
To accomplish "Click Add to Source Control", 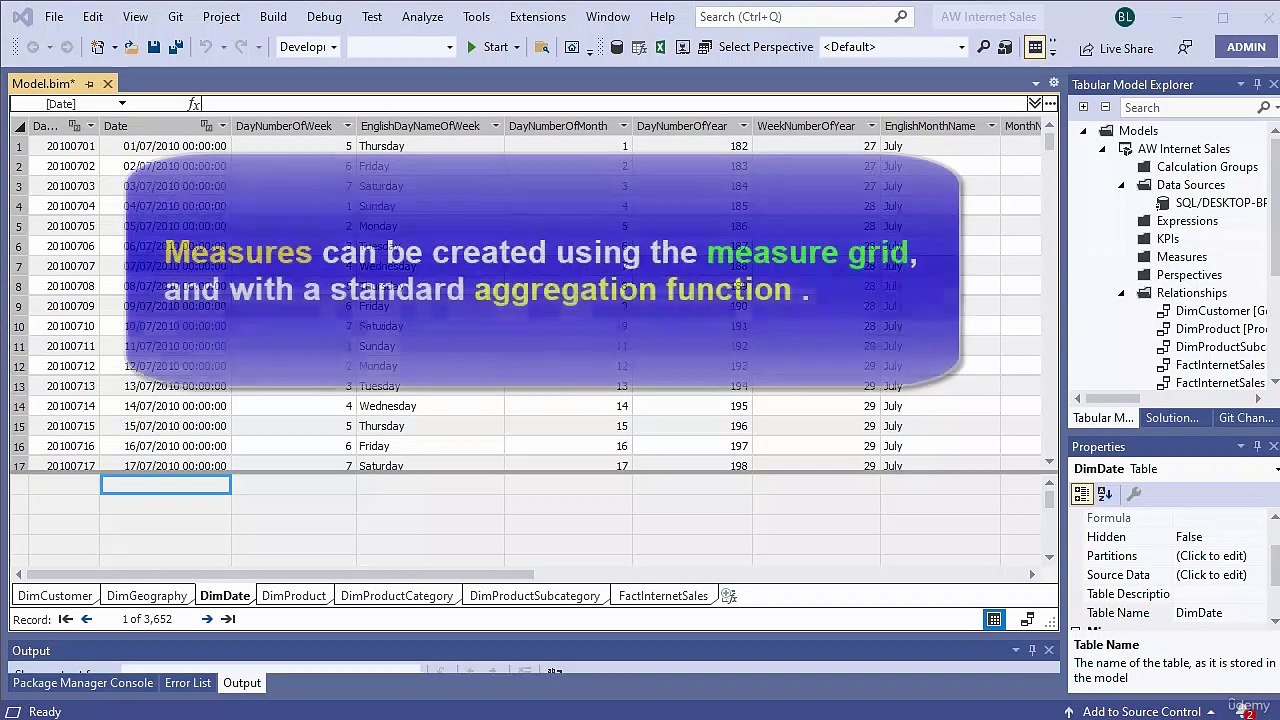I will tap(1141, 712).
